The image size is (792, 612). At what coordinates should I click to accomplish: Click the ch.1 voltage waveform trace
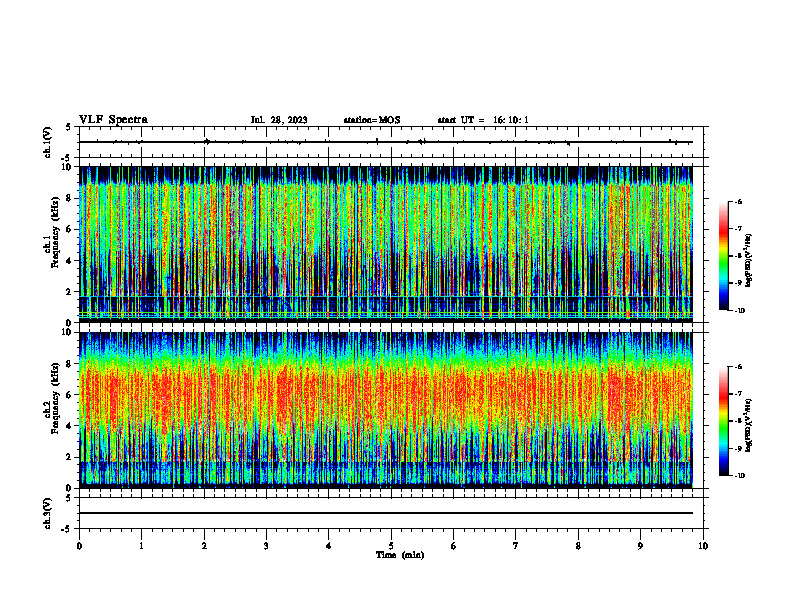386,142
